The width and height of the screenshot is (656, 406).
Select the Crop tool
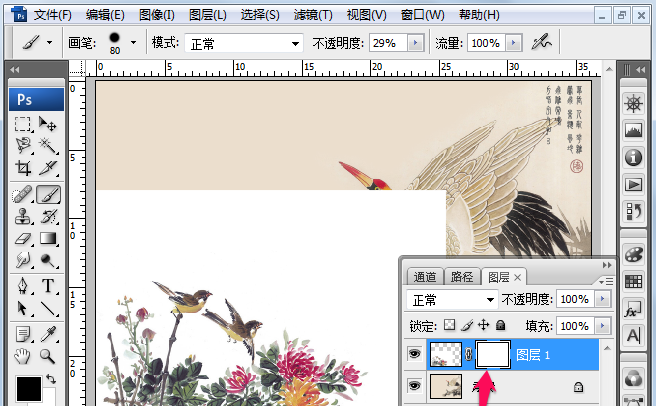23,168
